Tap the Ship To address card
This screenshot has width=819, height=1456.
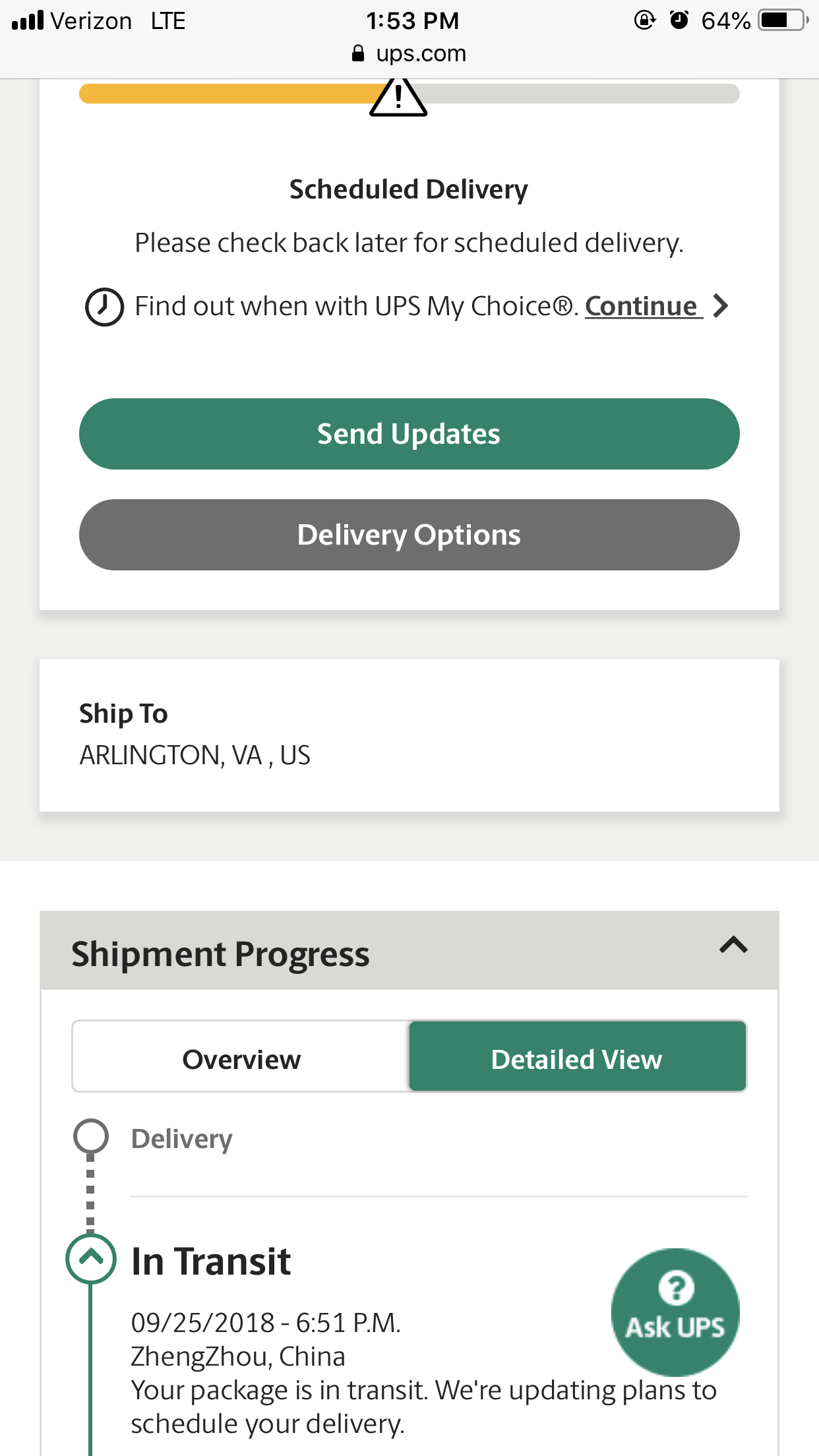click(409, 735)
